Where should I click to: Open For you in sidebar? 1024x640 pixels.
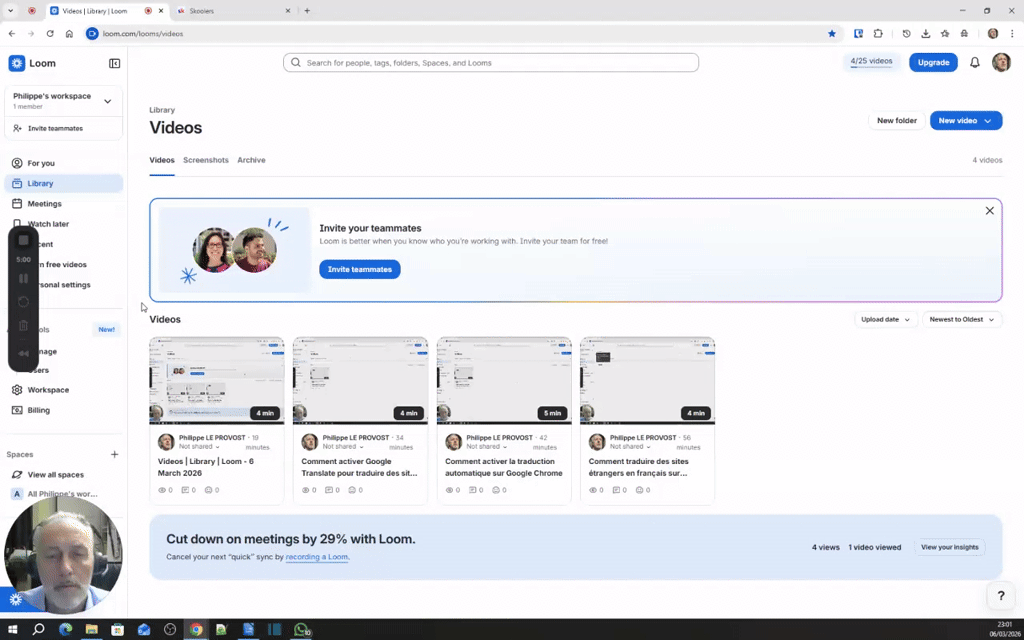(63, 163)
